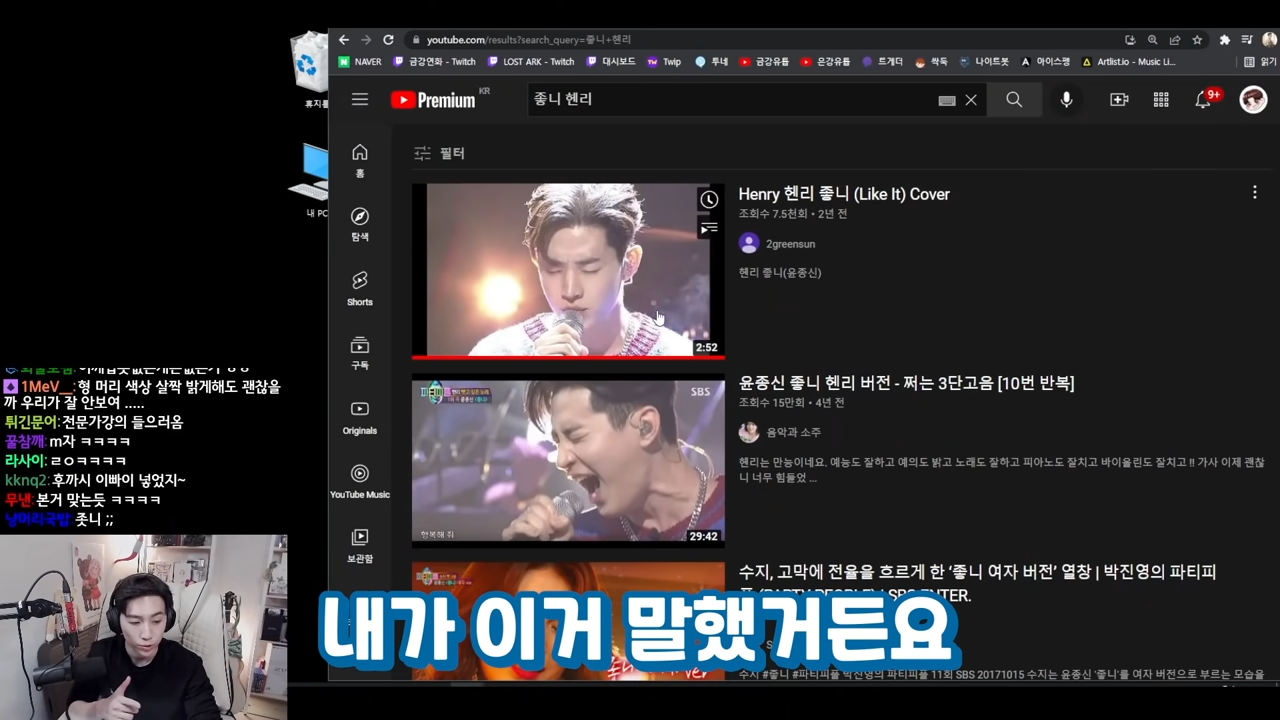The image size is (1280, 720).
Task: Click the red progress bar under the first thumbnail
Action: coord(568,356)
